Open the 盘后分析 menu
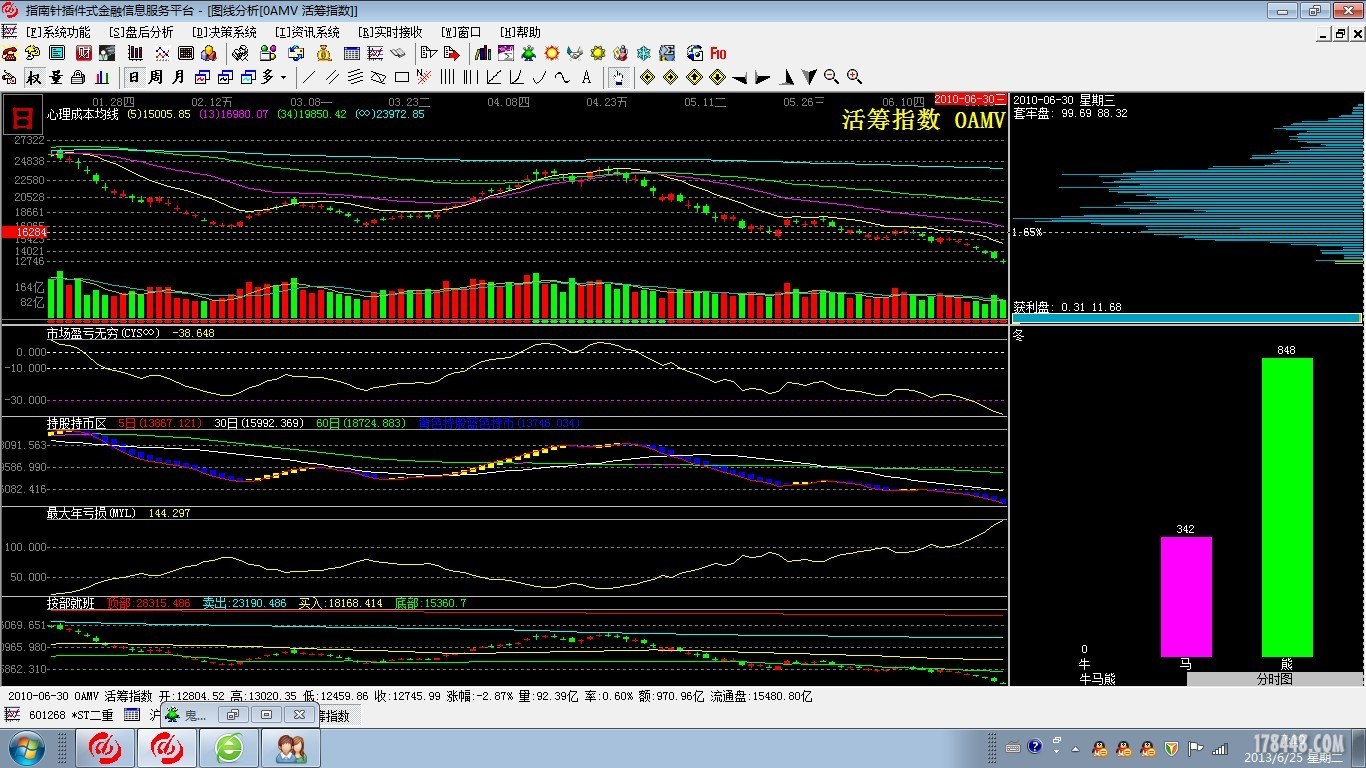This screenshot has width=1366, height=768. tap(140, 32)
